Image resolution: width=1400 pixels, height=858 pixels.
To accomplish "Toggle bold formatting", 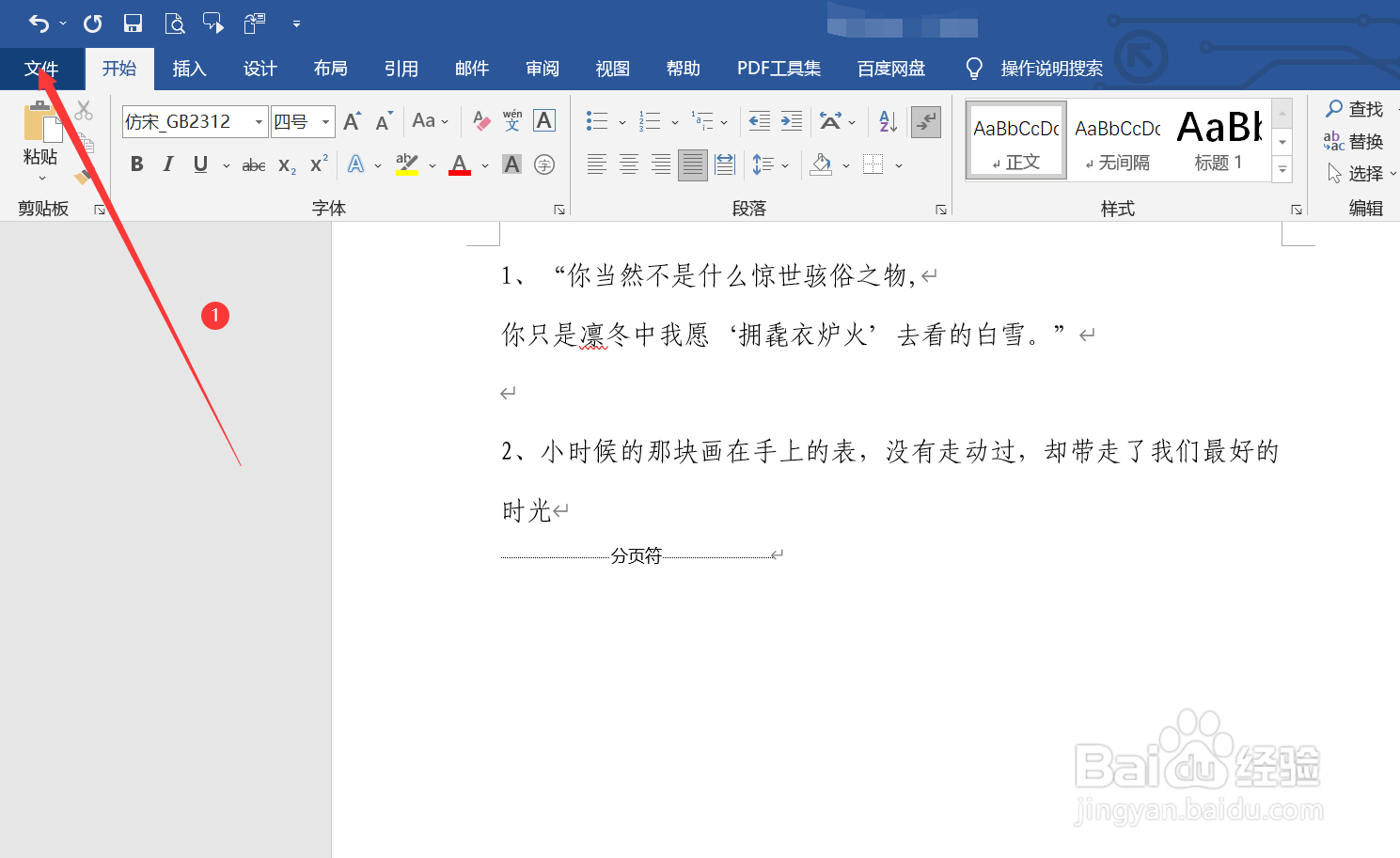I will click(x=137, y=164).
